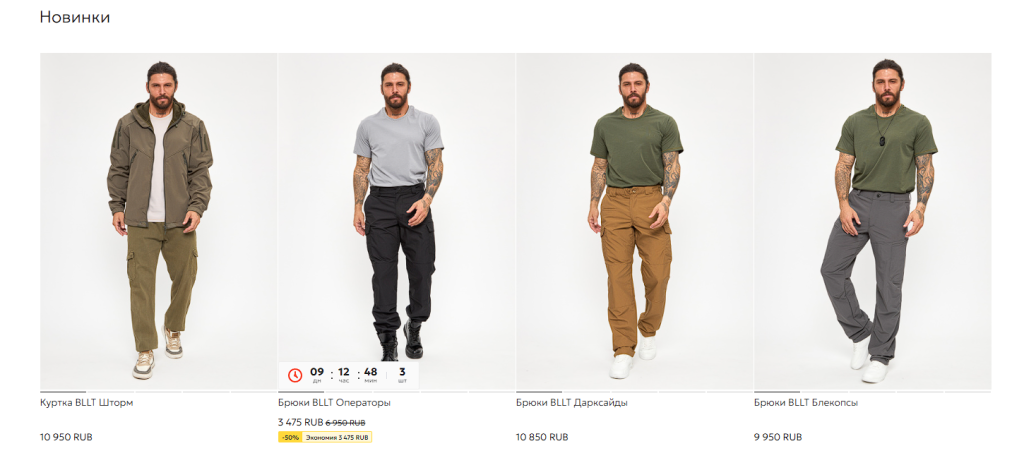
Task: Open the Брюки BLLT Дарксайды product photo
Action: [635, 221]
